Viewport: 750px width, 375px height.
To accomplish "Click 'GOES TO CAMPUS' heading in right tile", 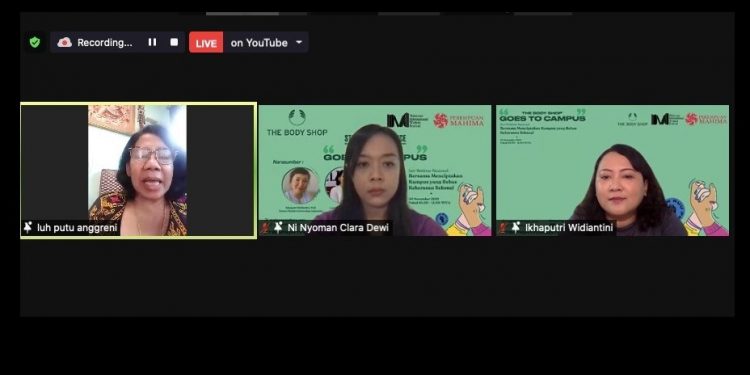I will click(x=542, y=118).
